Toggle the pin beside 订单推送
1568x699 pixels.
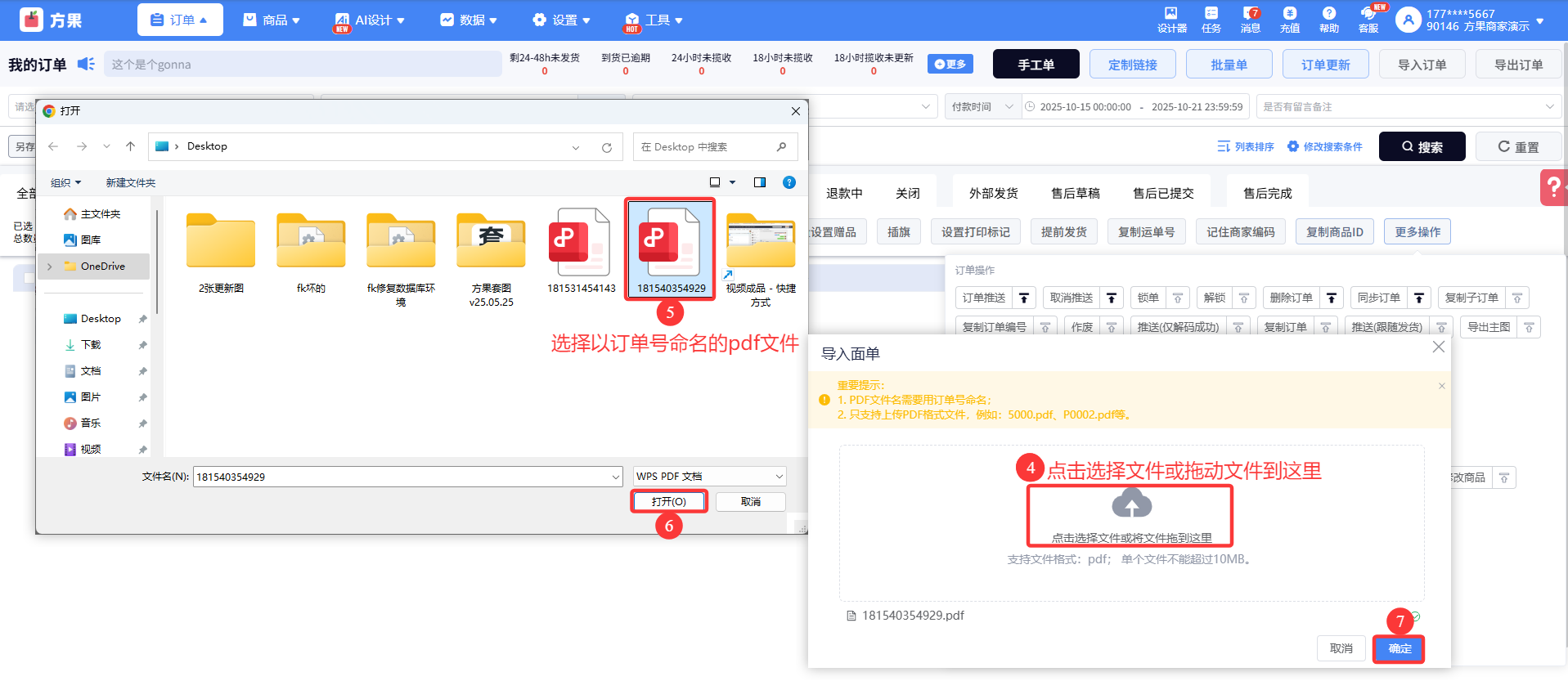[1024, 298]
